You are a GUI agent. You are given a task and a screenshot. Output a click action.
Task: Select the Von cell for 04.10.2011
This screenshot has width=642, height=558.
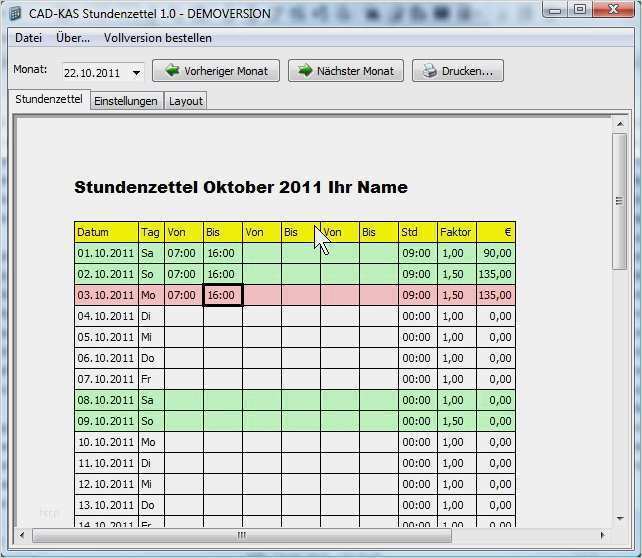tap(183, 316)
